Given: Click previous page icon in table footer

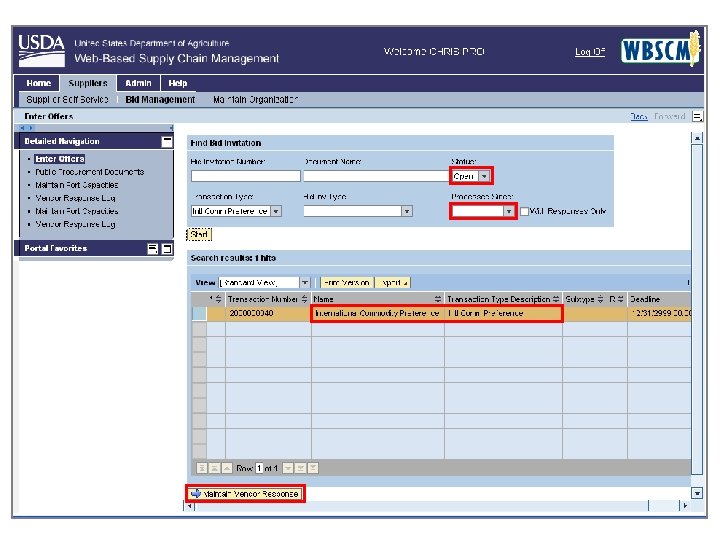Looking at the screenshot, I should click(x=214, y=468).
